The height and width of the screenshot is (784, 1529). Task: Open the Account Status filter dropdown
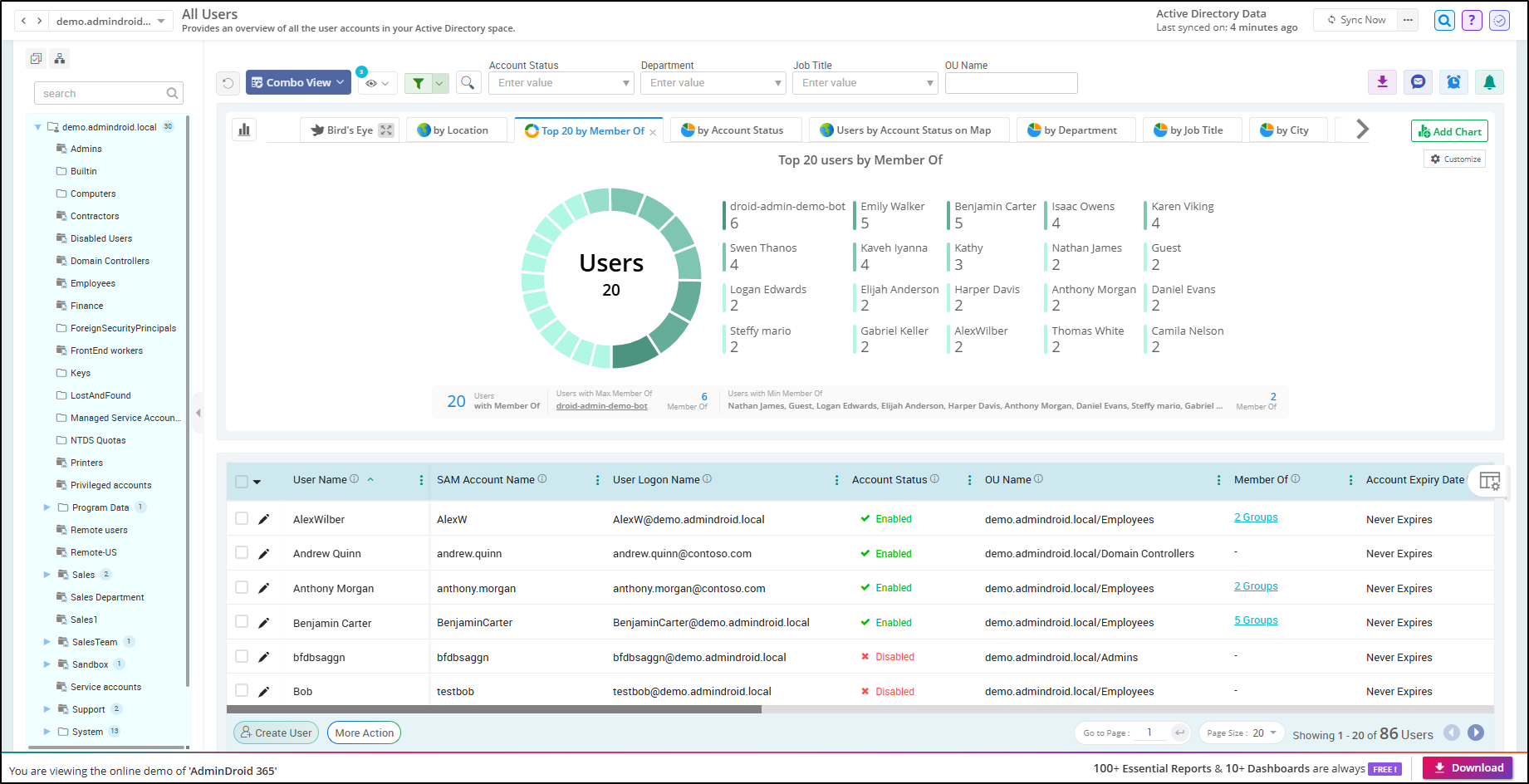click(561, 83)
